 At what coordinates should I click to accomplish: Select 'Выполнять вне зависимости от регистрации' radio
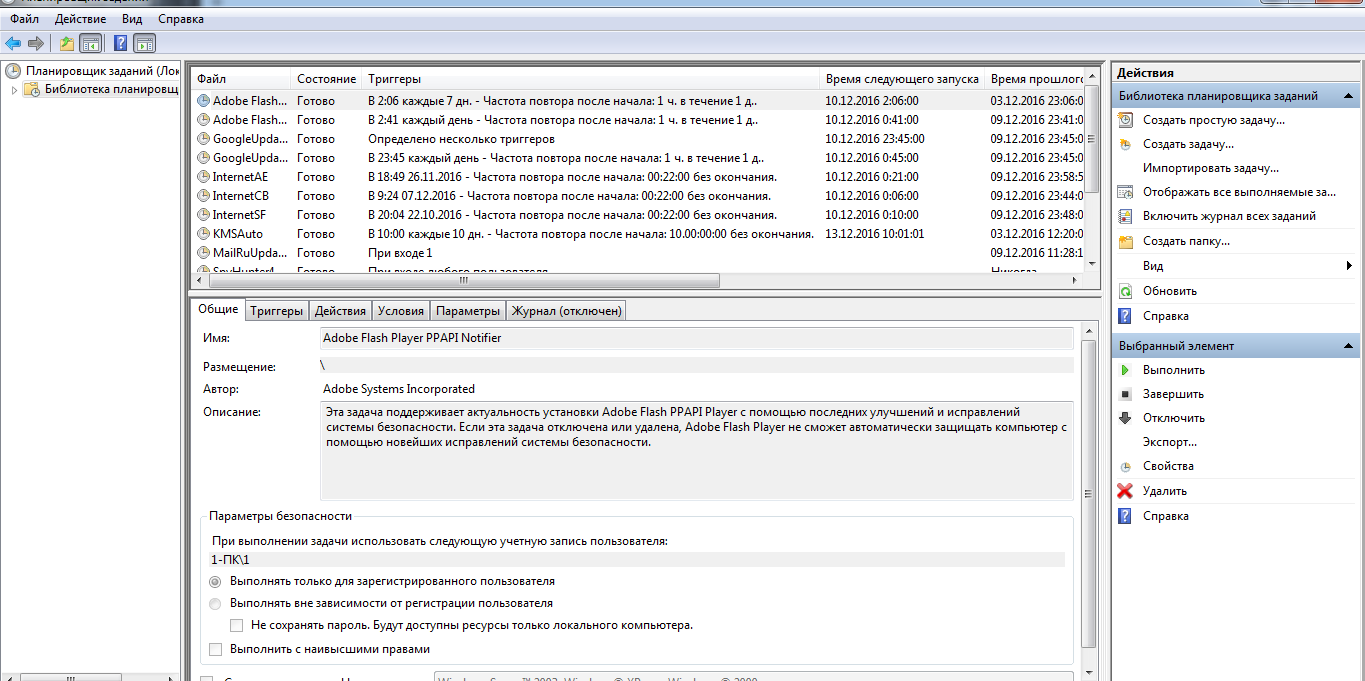(x=215, y=603)
